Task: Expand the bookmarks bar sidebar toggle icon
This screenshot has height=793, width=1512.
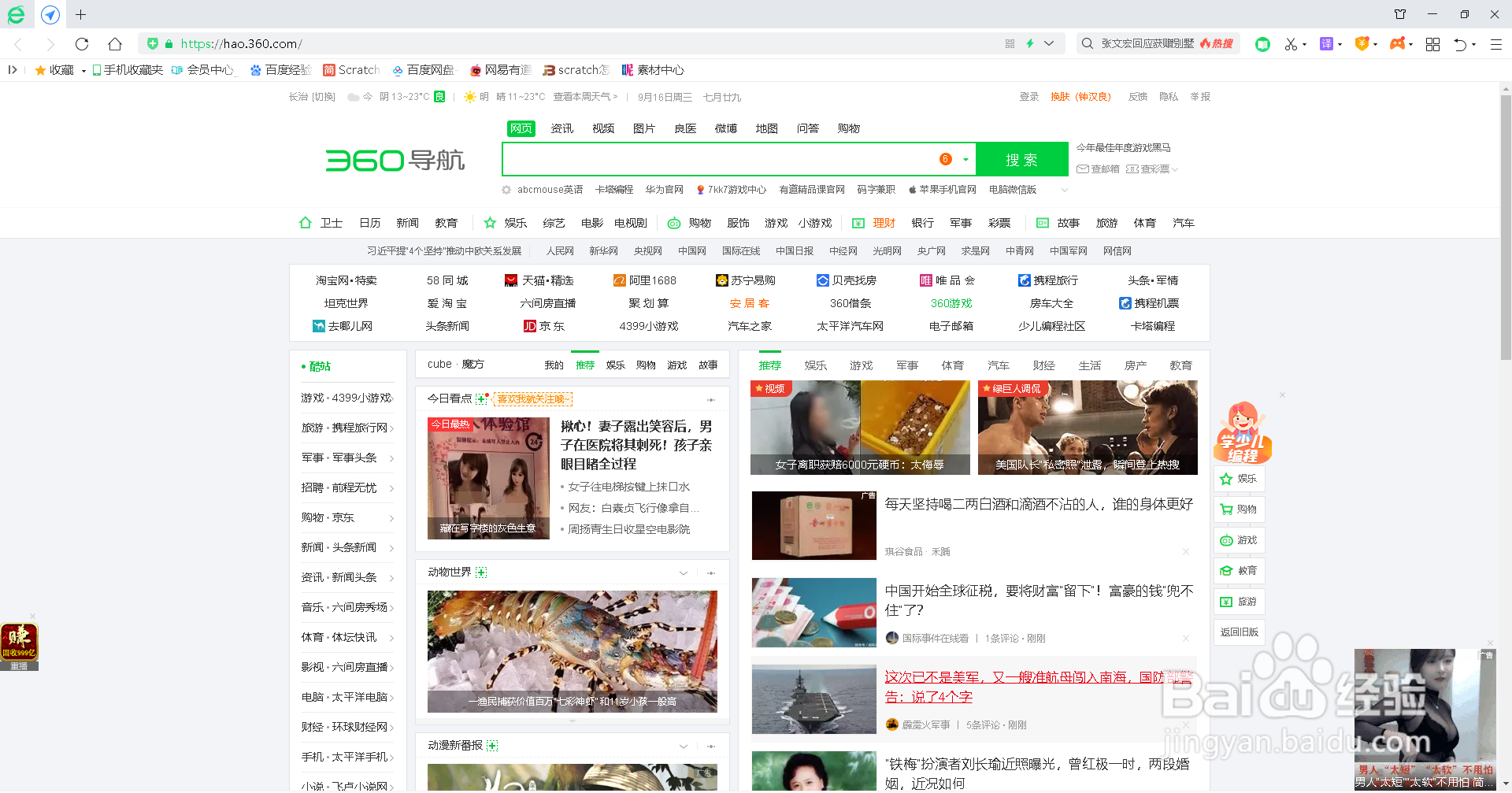Action: [x=13, y=70]
